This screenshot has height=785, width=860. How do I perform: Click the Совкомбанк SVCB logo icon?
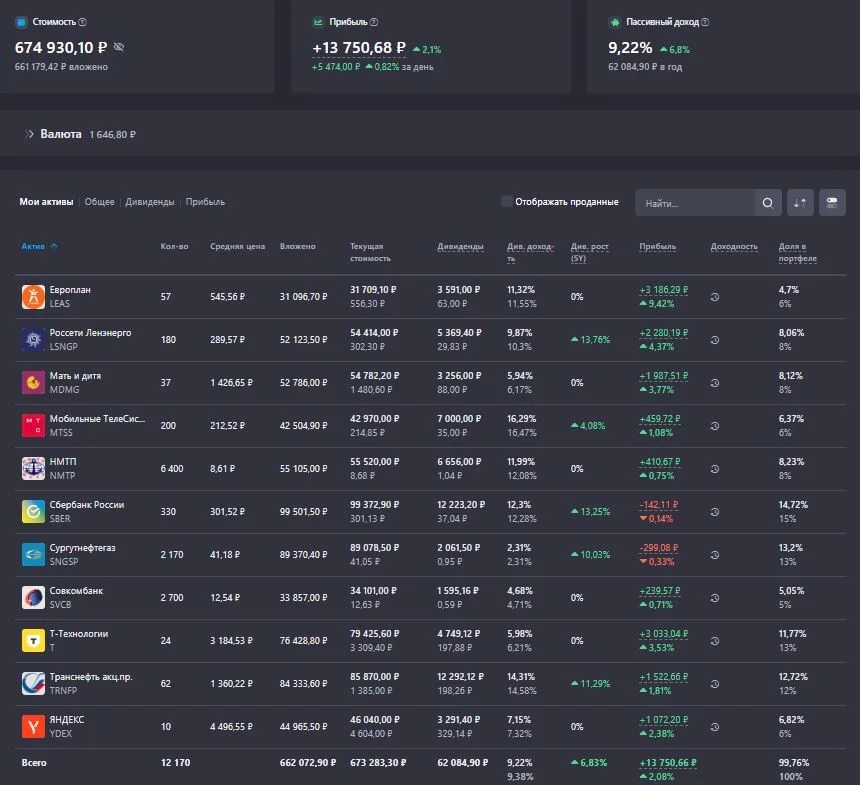coord(33,598)
